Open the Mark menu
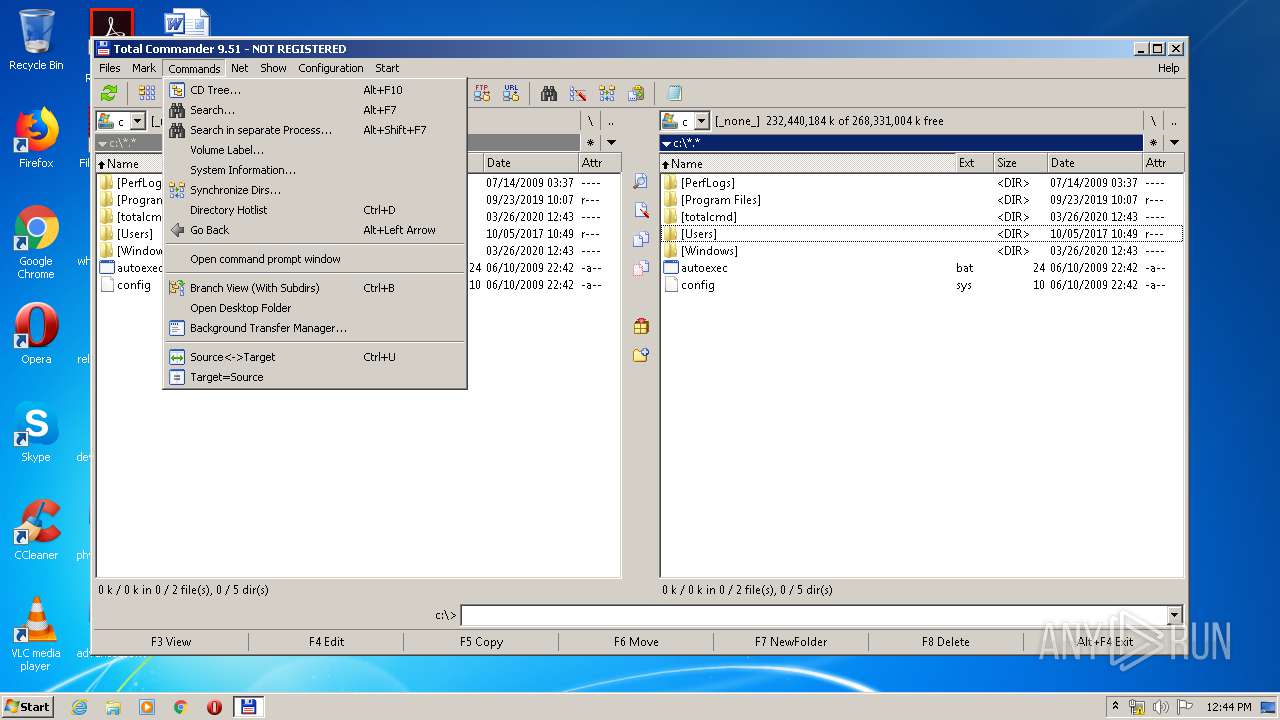The width and height of the screenshot is (1280, 720). point(144,68)
